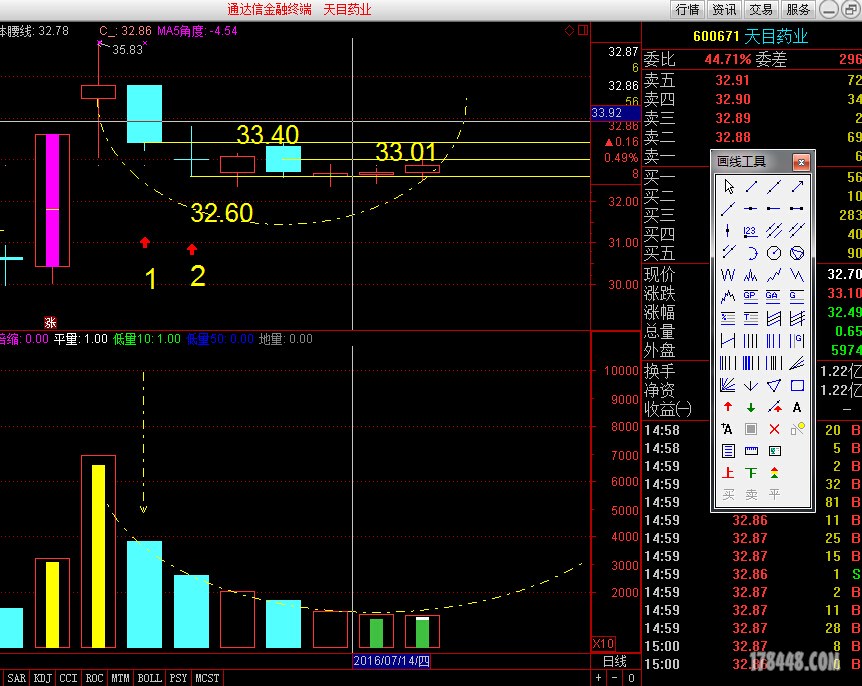Open the 交易 menu

pyautogui.click(x=761, y=9)
